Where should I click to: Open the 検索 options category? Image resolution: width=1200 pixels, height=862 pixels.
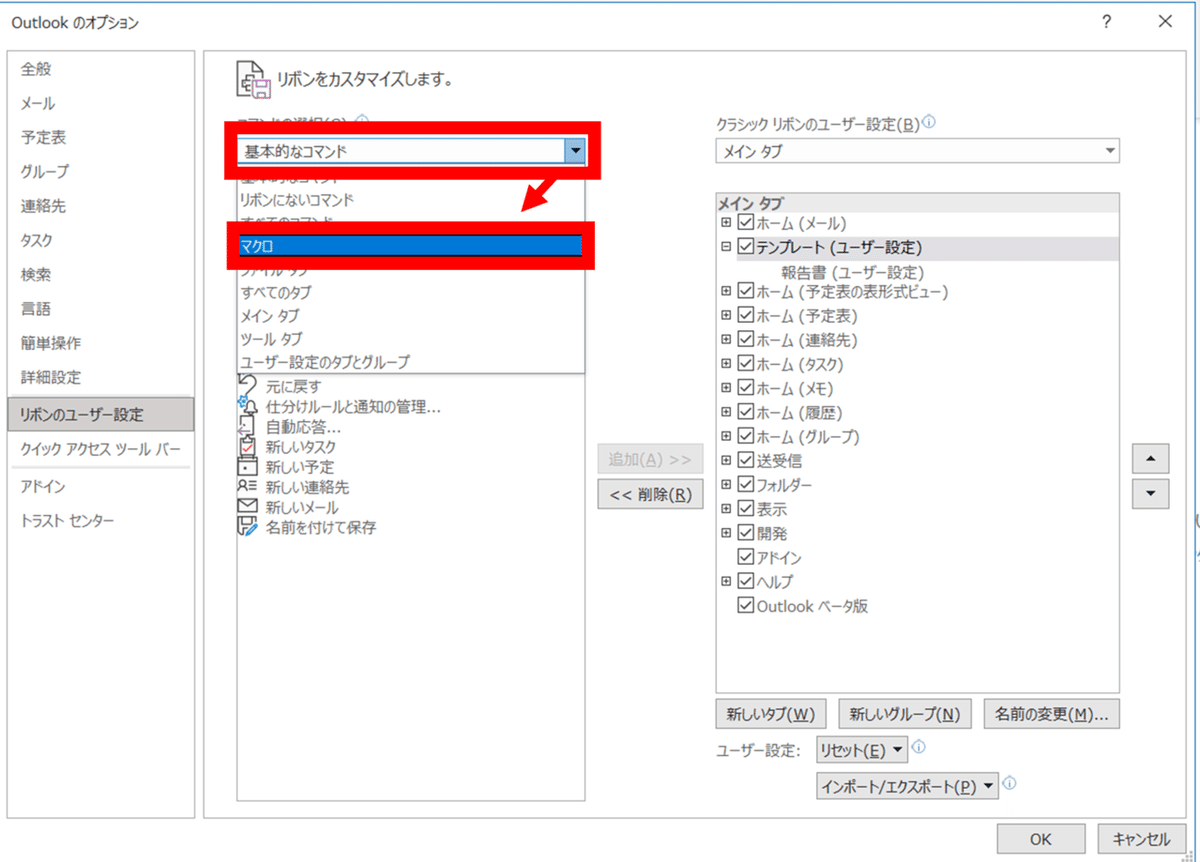(100, 274)
